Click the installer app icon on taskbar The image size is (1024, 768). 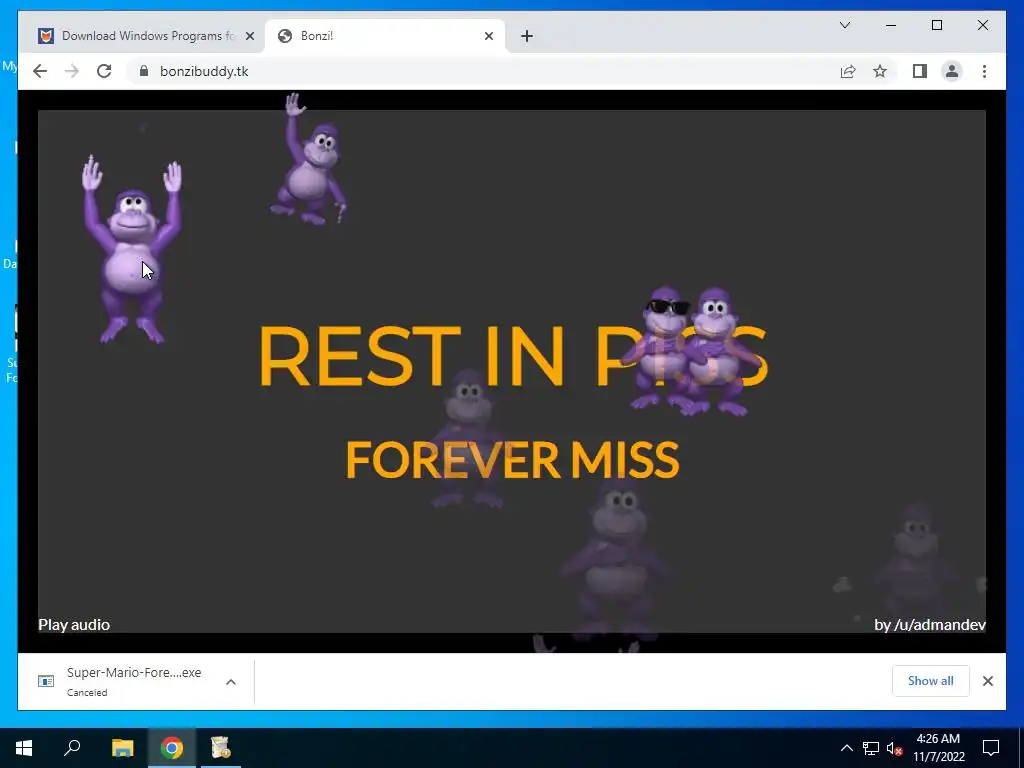tap(221, 748)
